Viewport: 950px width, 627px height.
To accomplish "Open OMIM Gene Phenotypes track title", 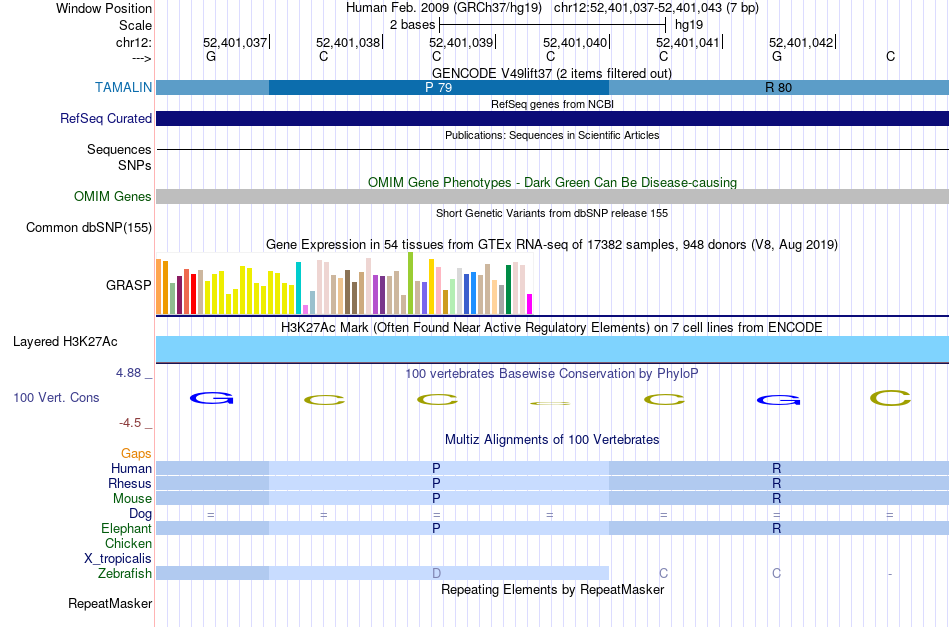I will click(552, 182).
